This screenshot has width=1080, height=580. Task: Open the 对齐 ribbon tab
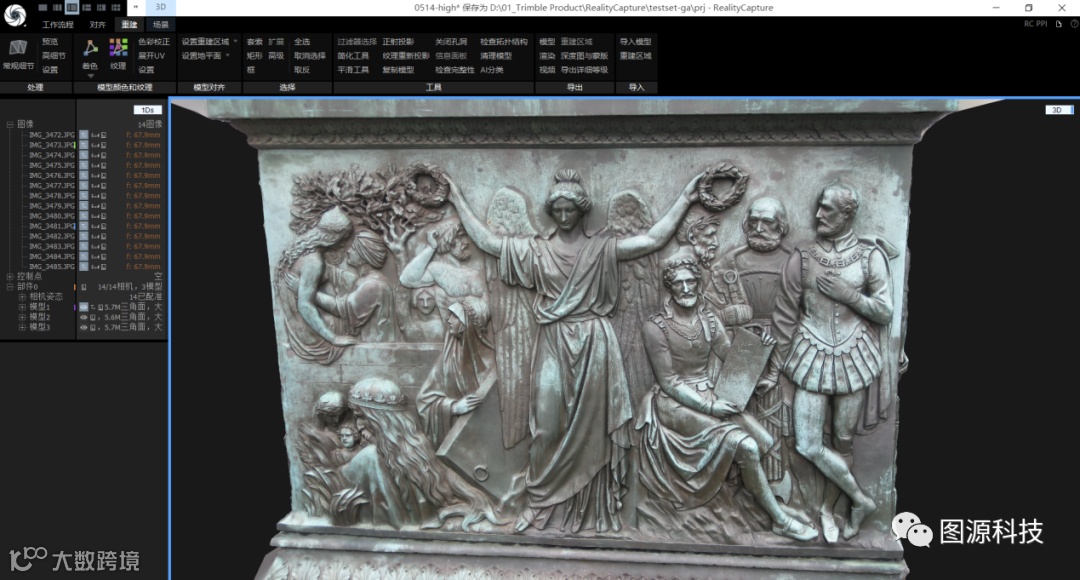coord(98,25)
